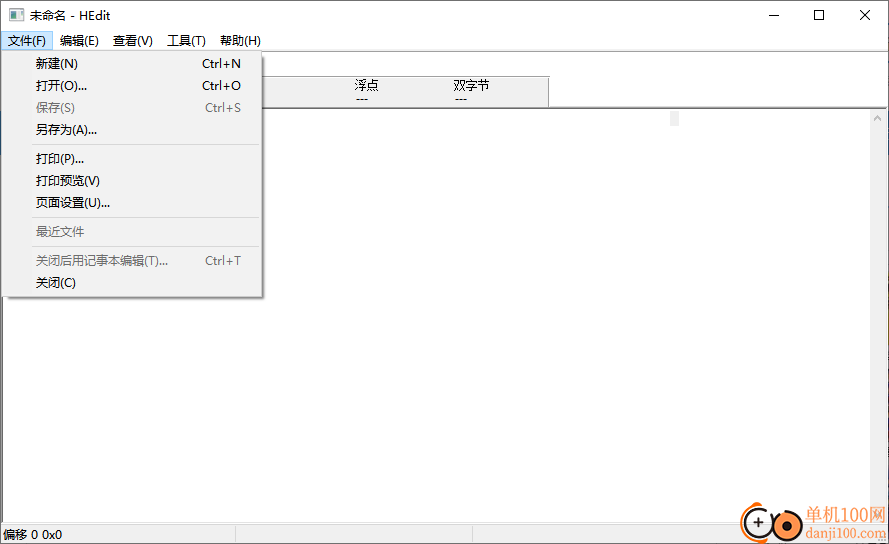The width and height of the screenshot is (889, 544).
Task: Click the 双字节 value column
Action: click(471, 91)
